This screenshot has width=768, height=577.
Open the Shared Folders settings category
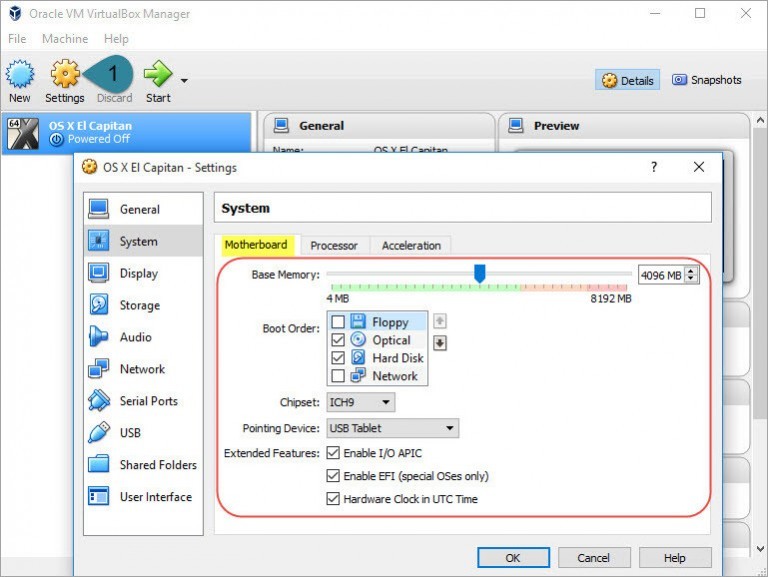tap(143, 464)
